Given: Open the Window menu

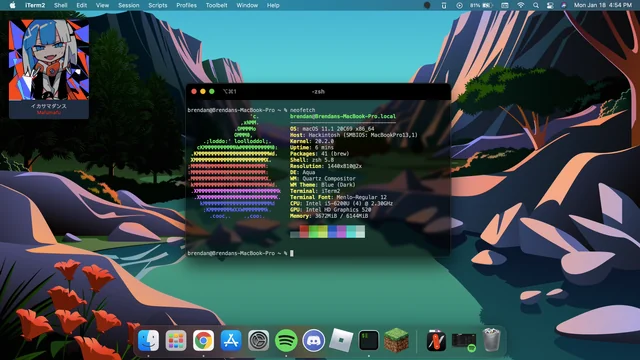Looking at the screenshot, I should [247, 5].
